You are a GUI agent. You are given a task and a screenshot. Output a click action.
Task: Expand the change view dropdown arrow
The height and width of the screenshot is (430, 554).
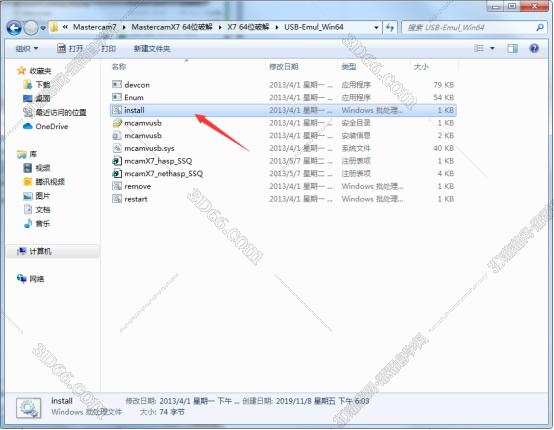(492, 48)
